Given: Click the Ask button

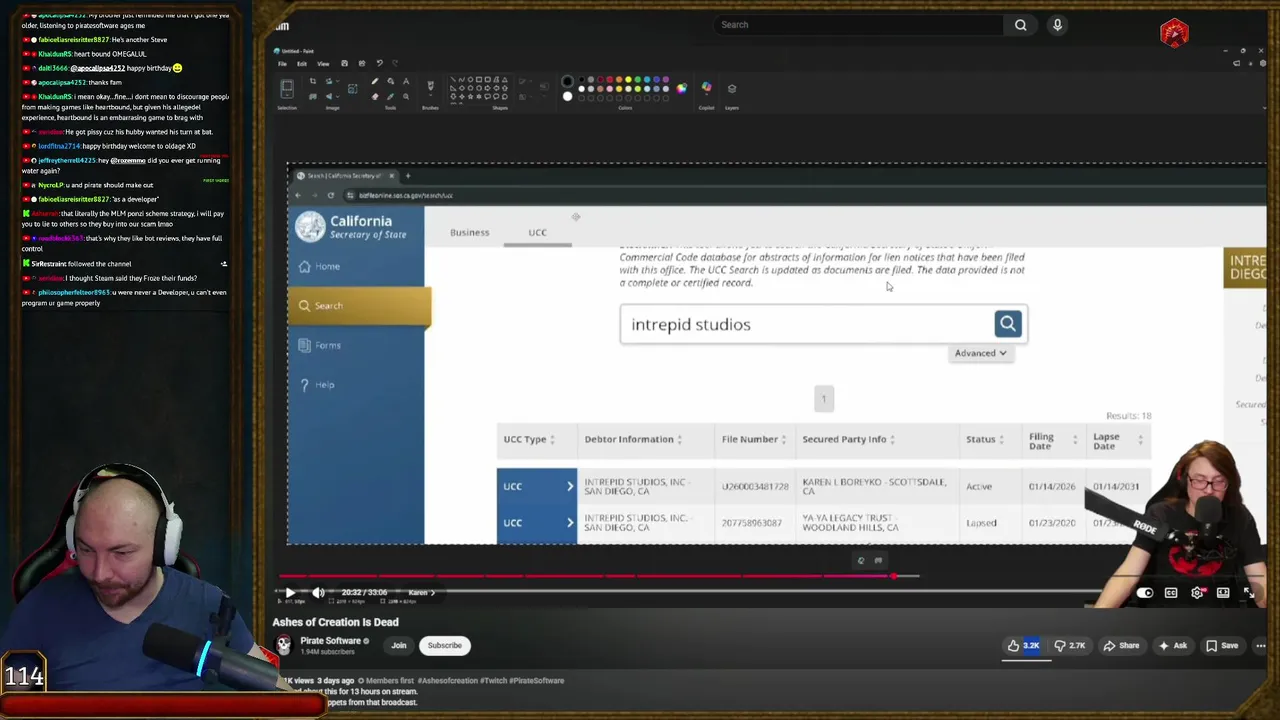Looking at the screenshot, I should coord(1172,646).
